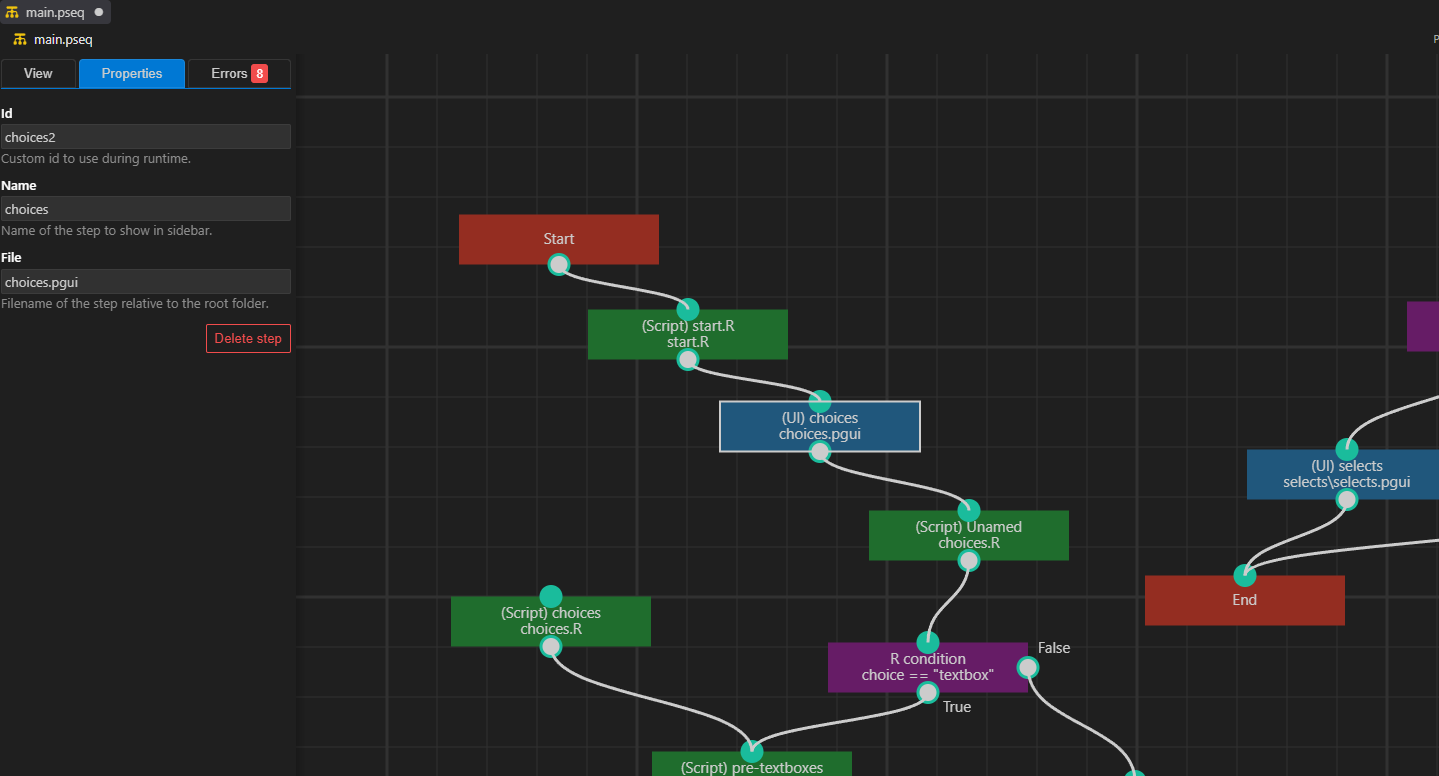Click the 'Custom id to use during runtime.' hint

[x=96, y=159]
